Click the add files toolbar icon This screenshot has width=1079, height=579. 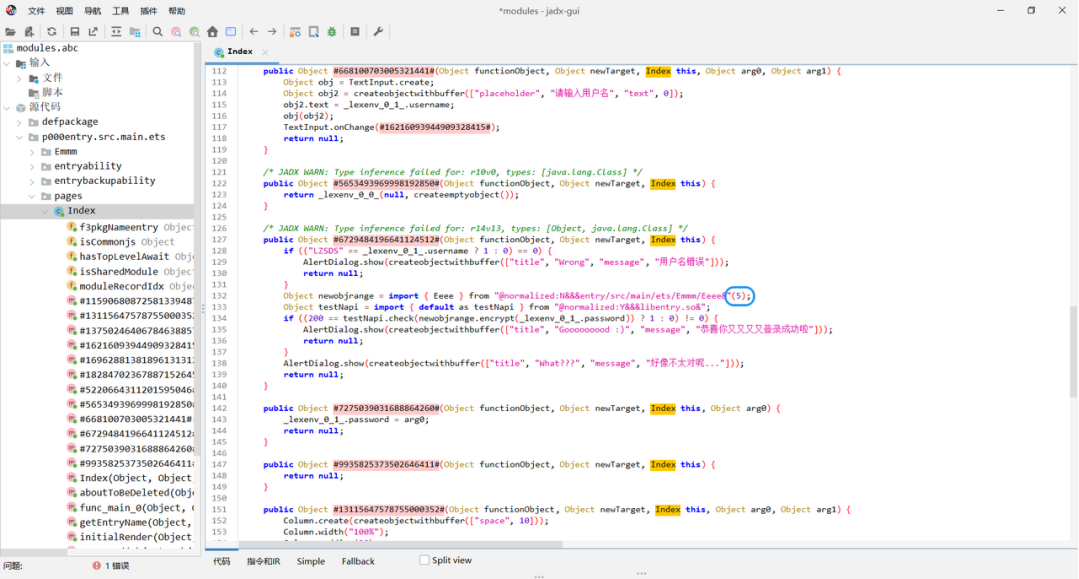29,32
